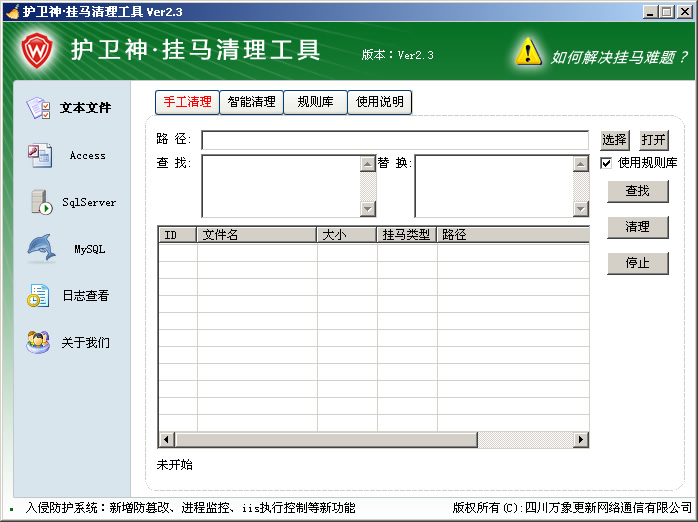This screenshot has height=522, width=698.
Task: Open the 文本文件 section
Action: [85, 108]
